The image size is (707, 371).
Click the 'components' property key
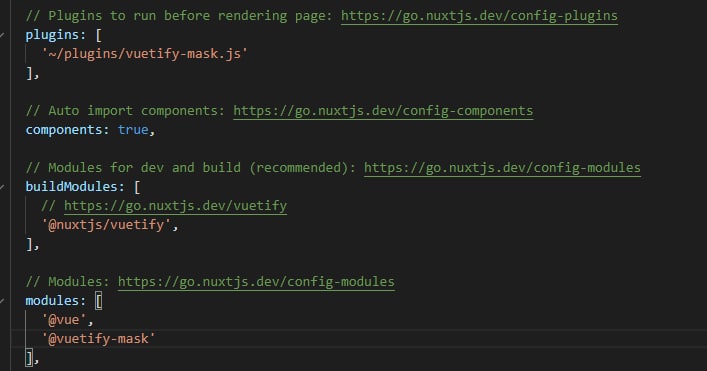64,130
